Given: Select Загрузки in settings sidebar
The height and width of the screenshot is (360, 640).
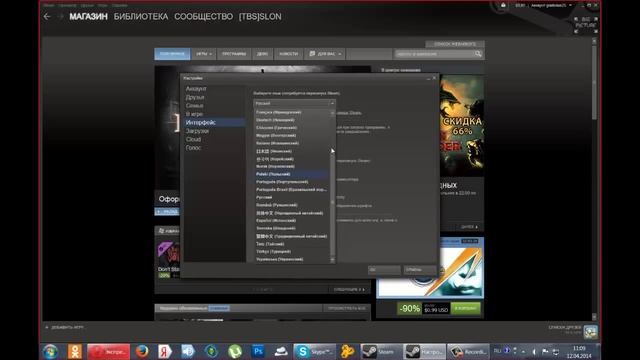Looking at the screenshot, I should pos(197,131).
